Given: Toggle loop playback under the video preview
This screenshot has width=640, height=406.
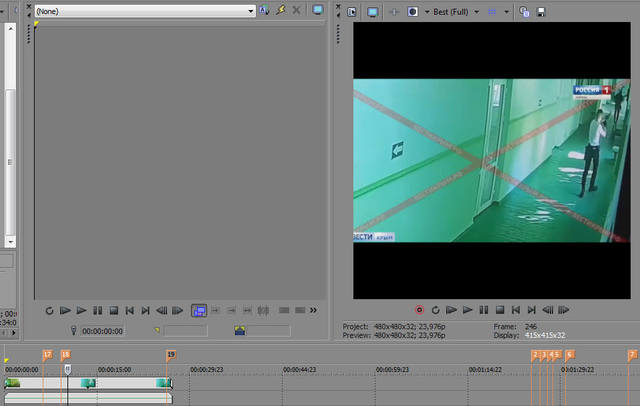Looking at the screenshot, I should 436,310.
